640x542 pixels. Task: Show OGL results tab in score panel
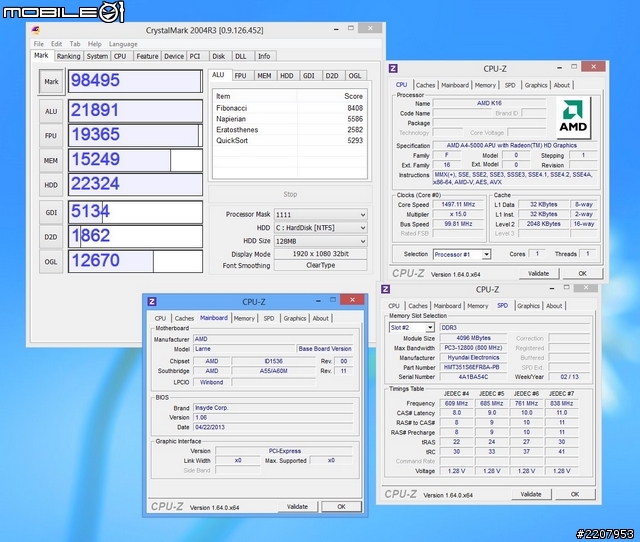355,76
